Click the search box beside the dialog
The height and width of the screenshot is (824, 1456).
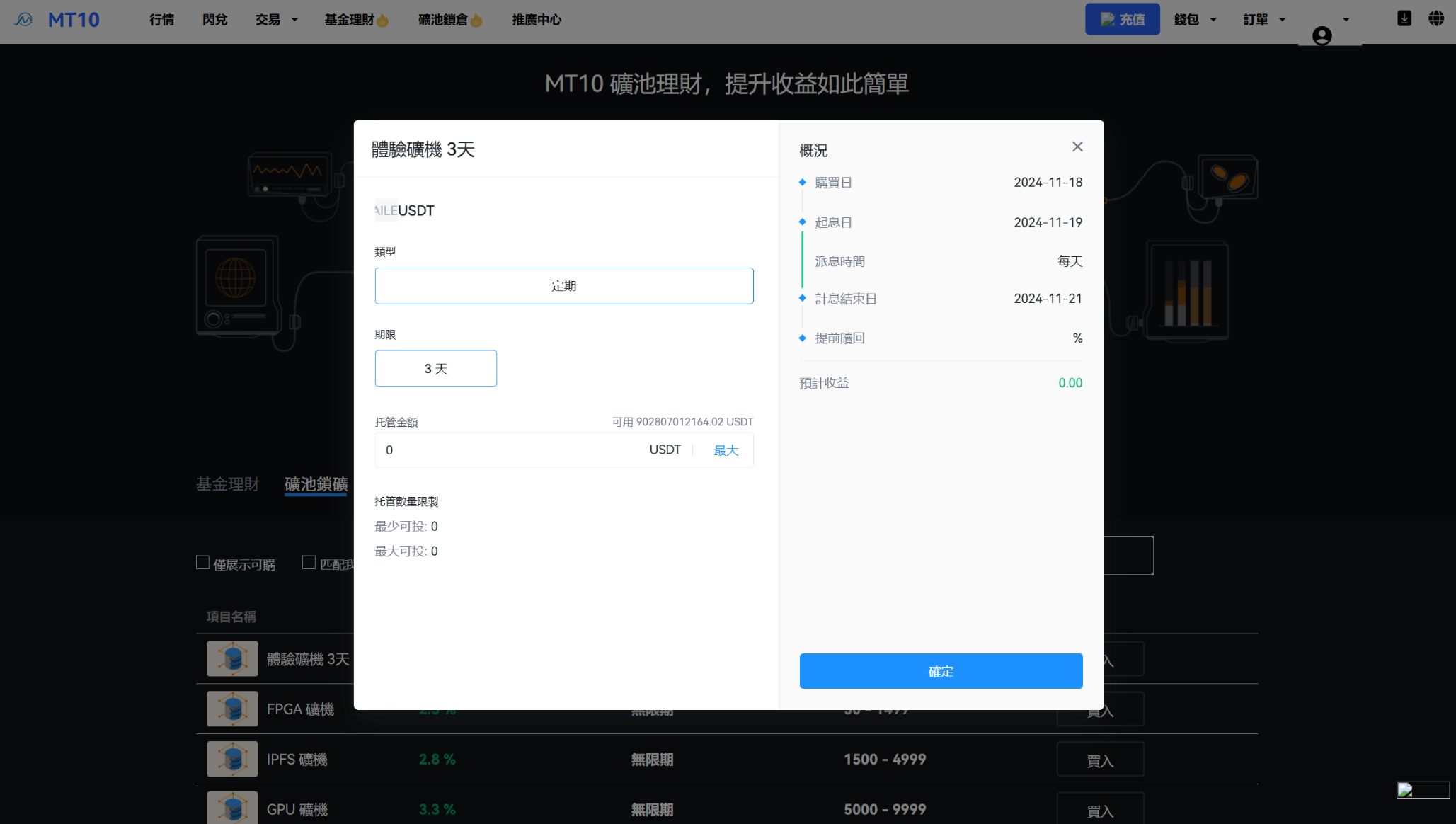[1128, 556]
